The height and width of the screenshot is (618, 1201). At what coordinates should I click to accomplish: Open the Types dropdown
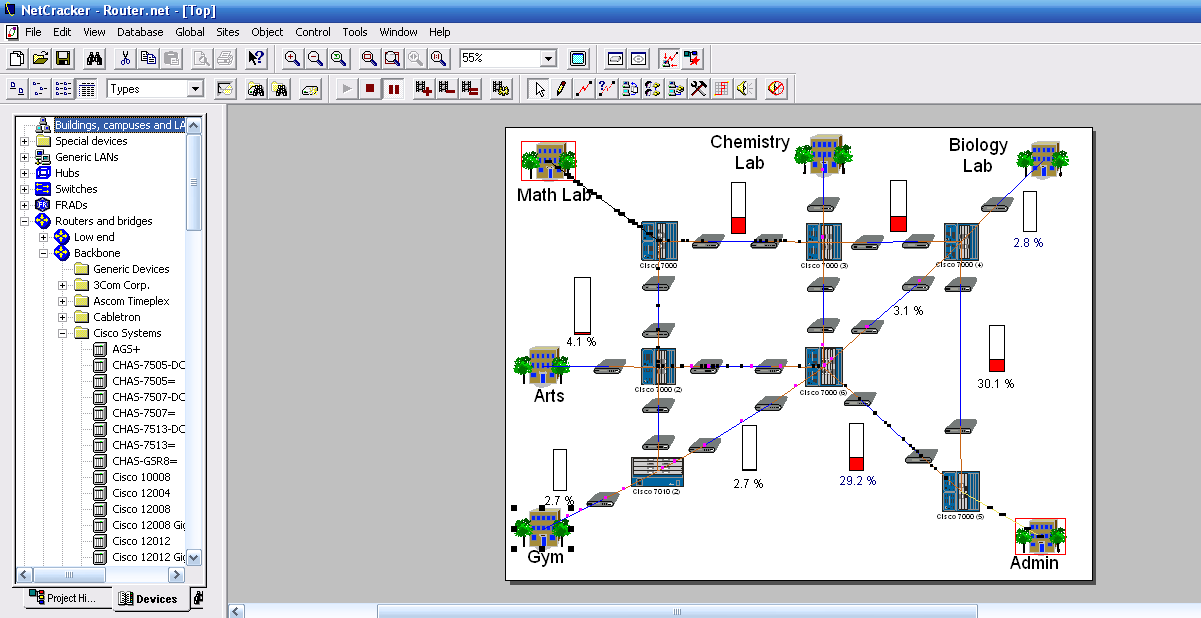194,89
